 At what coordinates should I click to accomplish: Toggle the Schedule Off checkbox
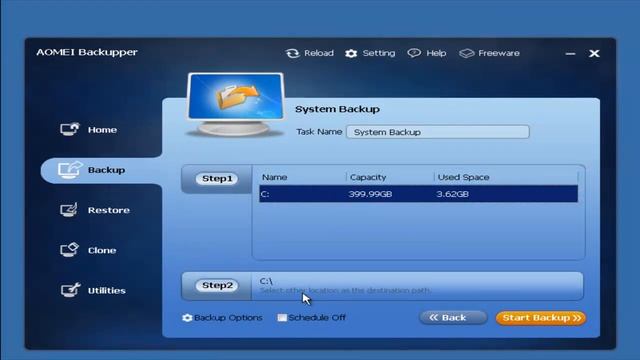(282, 318)
